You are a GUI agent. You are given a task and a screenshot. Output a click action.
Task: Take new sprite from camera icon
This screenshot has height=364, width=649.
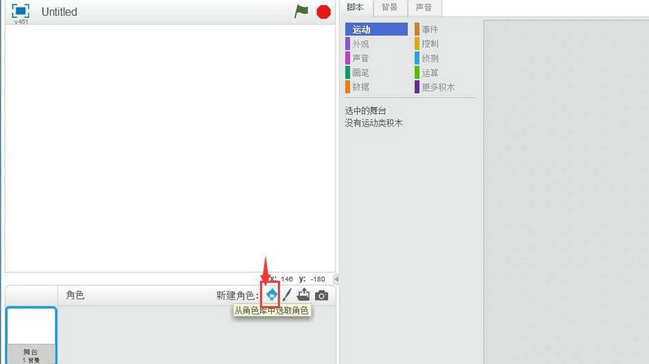pyautogui.click(x=322, y=295)
